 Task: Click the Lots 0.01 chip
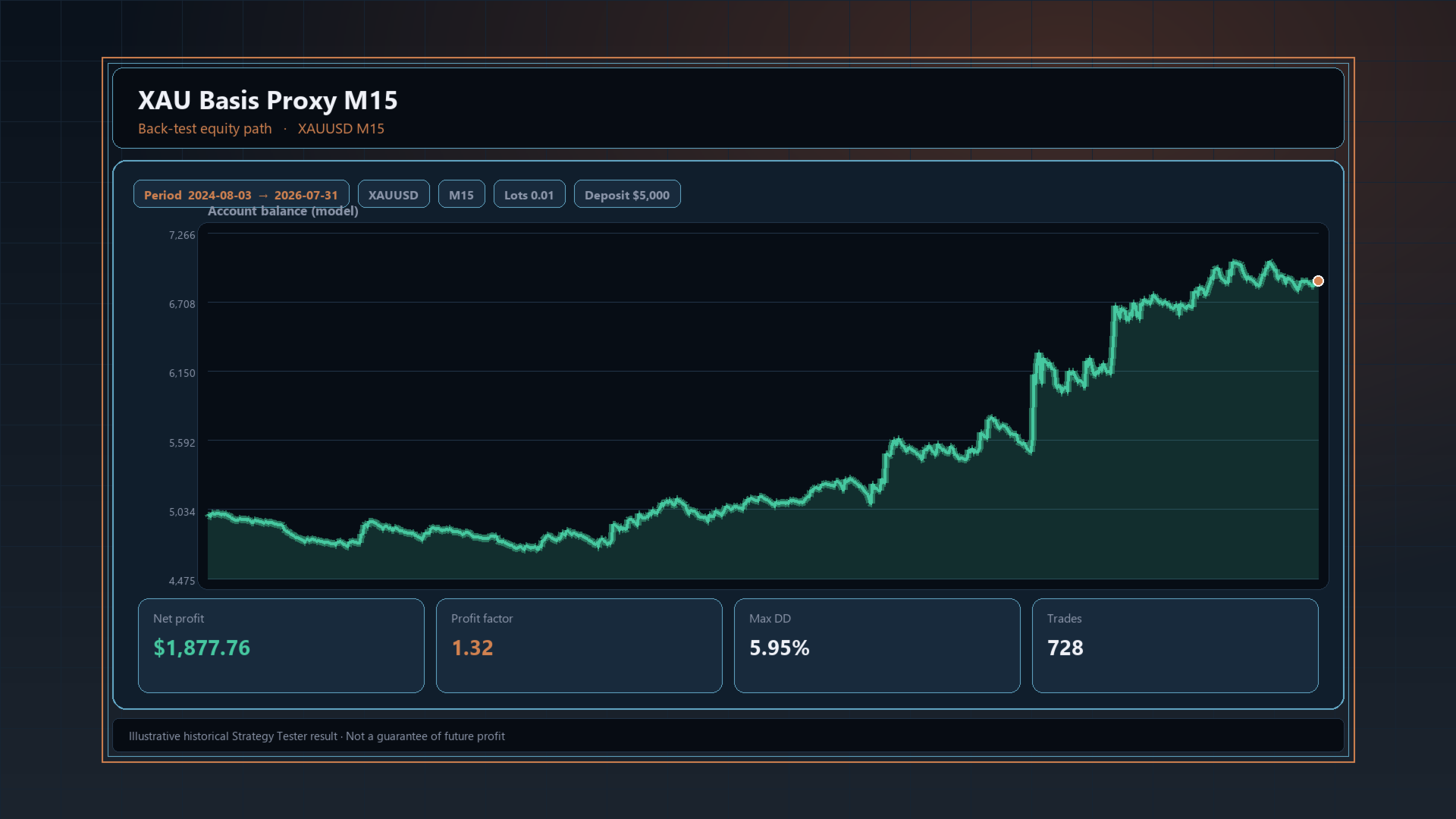tap(529, 194)
